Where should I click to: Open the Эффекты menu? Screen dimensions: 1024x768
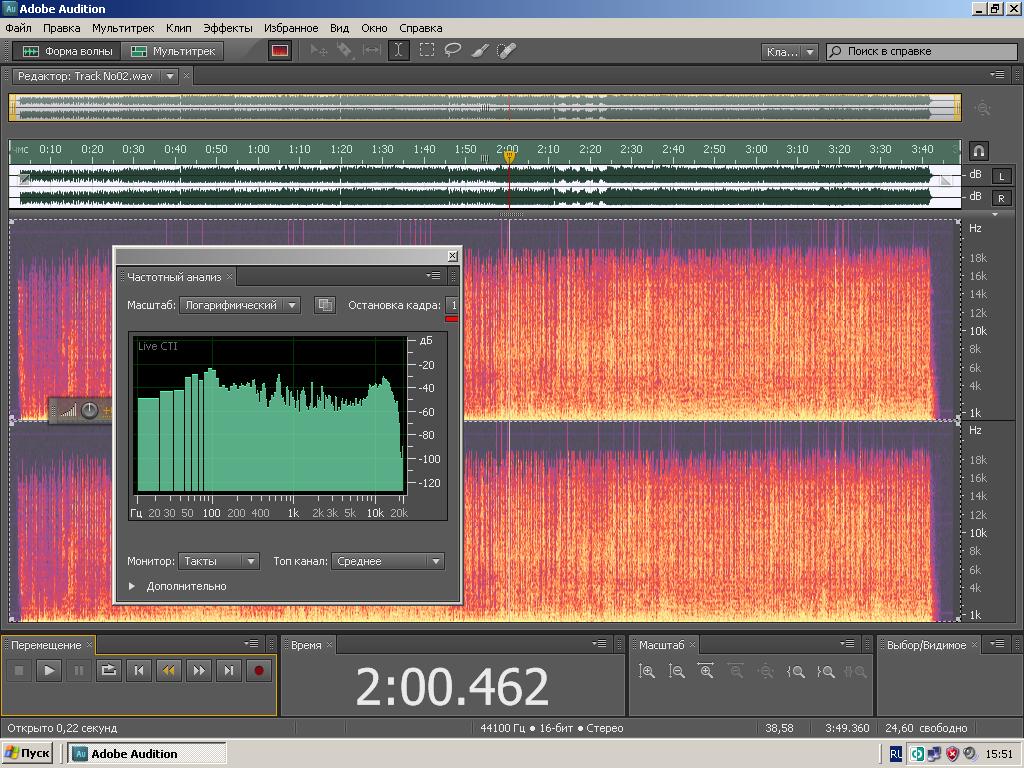(x=228, y=28)
